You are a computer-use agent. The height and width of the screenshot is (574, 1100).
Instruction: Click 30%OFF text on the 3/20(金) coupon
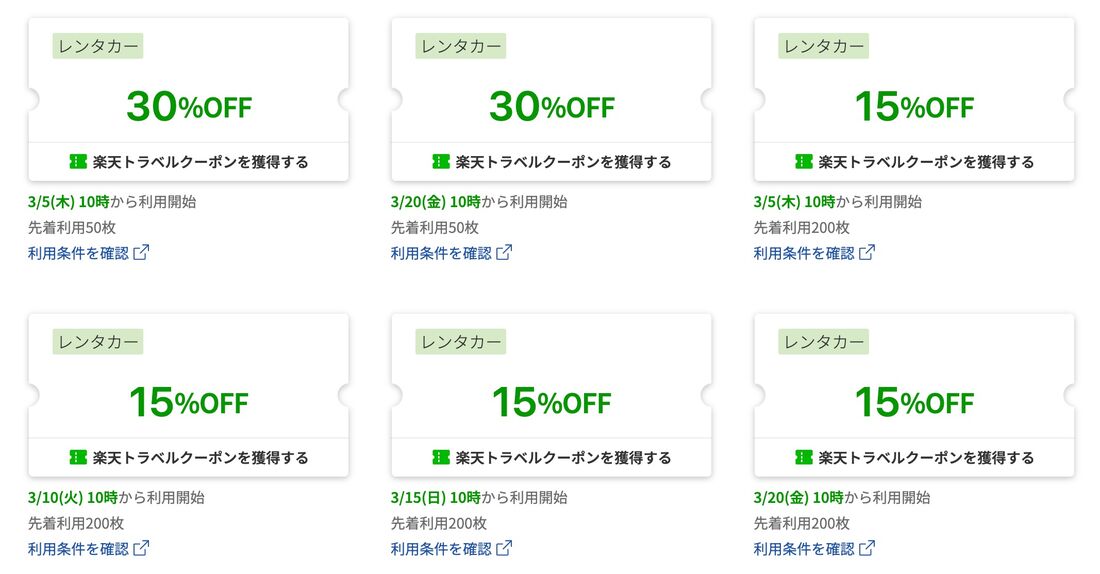(551, 107)
